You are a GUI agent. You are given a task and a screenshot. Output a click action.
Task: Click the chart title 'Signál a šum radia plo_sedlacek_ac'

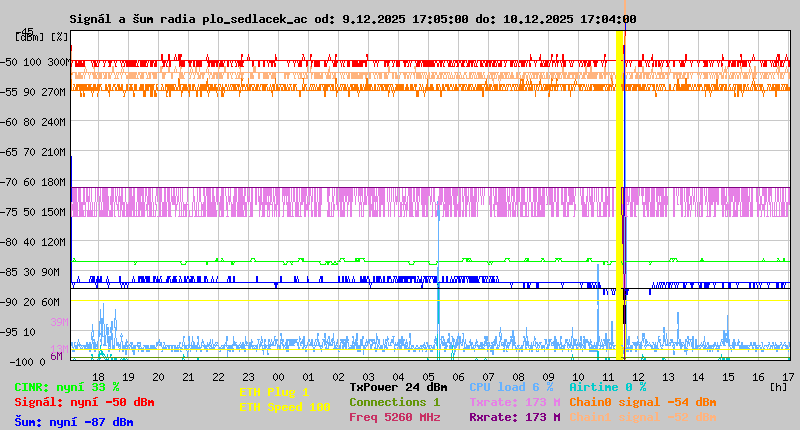[188, 19]
